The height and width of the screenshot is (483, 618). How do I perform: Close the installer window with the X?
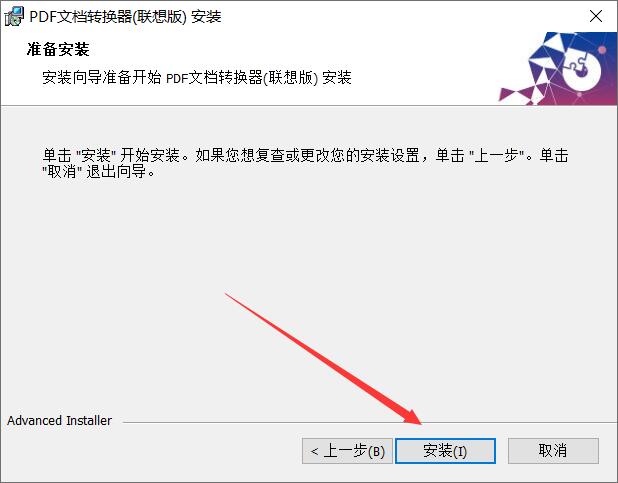click(x=596, y=16)
